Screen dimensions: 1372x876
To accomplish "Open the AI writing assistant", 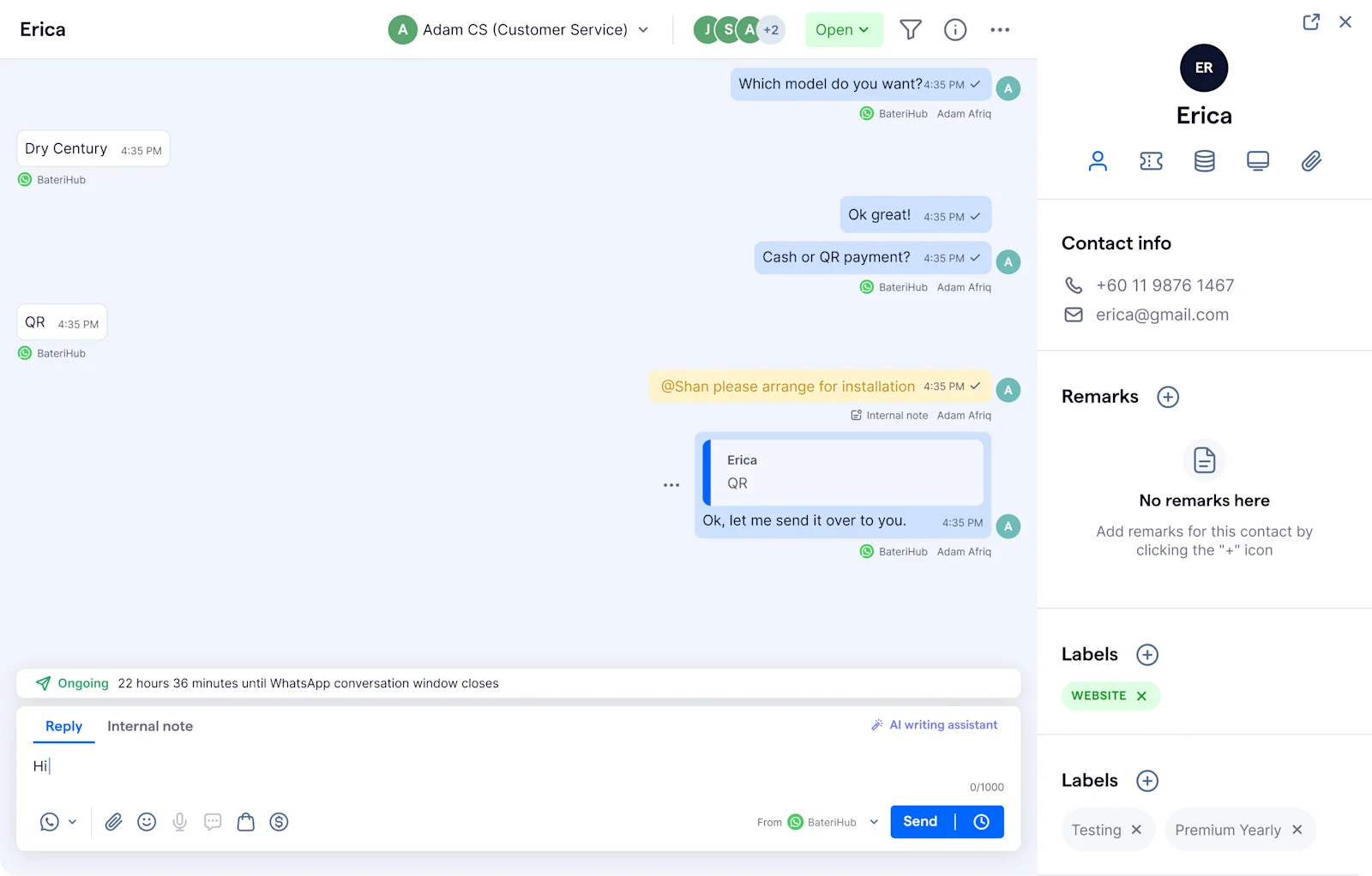I will 934,724.
